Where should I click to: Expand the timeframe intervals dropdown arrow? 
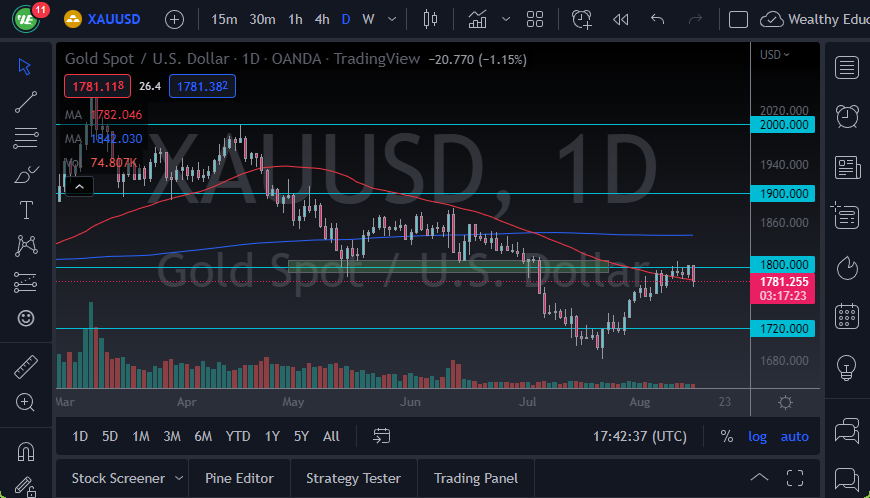coord(392,19)
